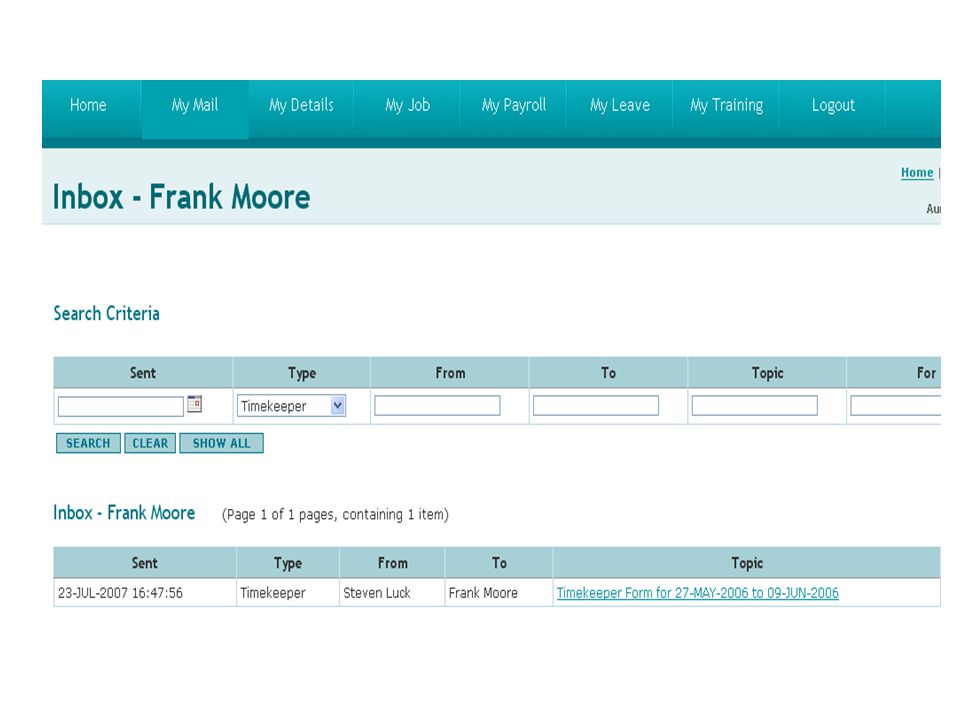The image size is (960, 720).
Task: Focus the Topic search input field
Action: tap(754, 405)
